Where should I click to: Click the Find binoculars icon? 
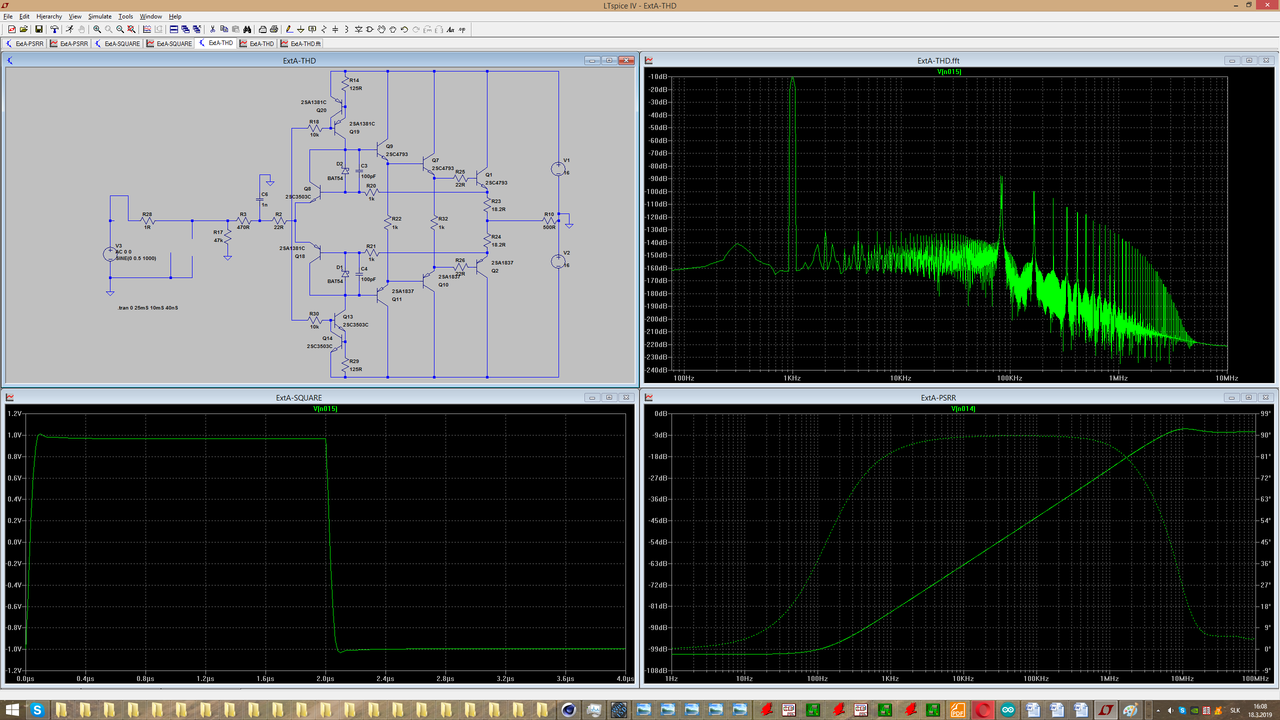[x=248, y=29]
